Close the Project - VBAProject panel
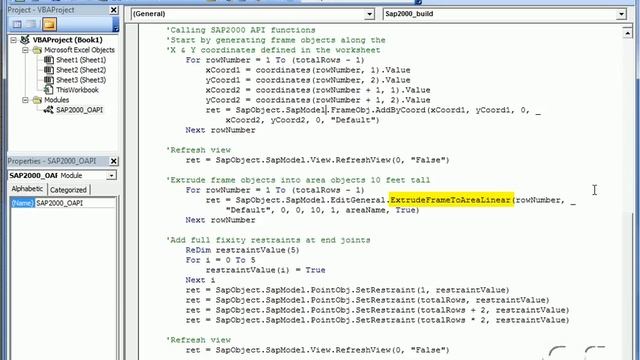 (x=114, y=10)
